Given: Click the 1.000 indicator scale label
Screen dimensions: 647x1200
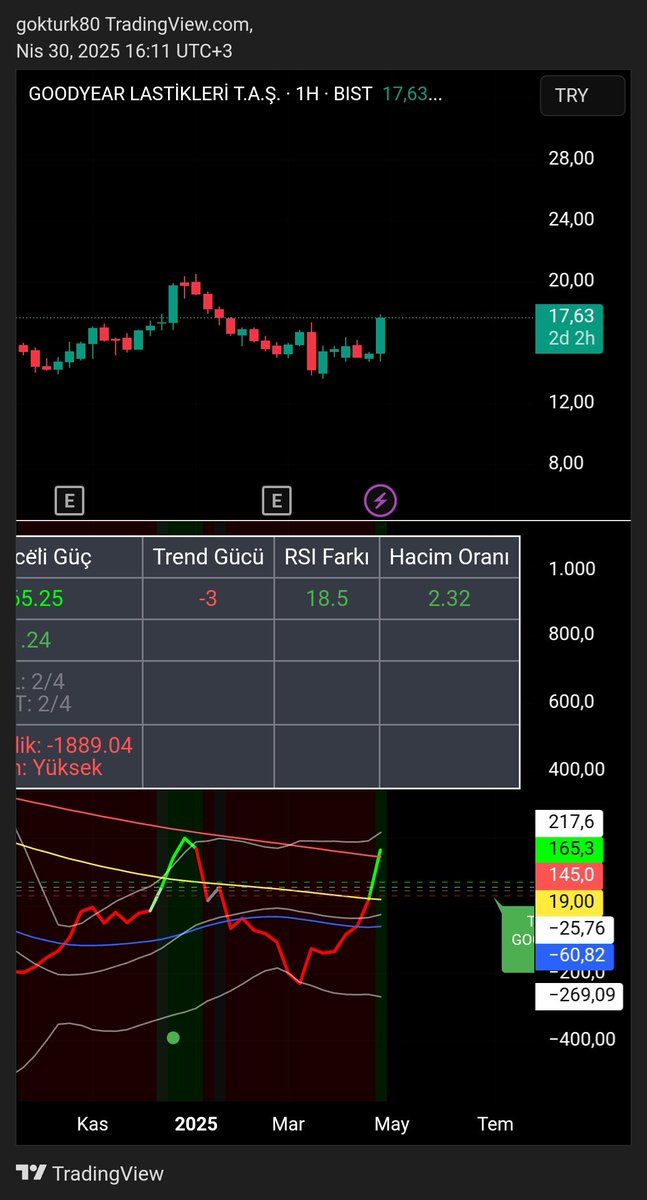Looking at the screenshot, I should 572,569.
